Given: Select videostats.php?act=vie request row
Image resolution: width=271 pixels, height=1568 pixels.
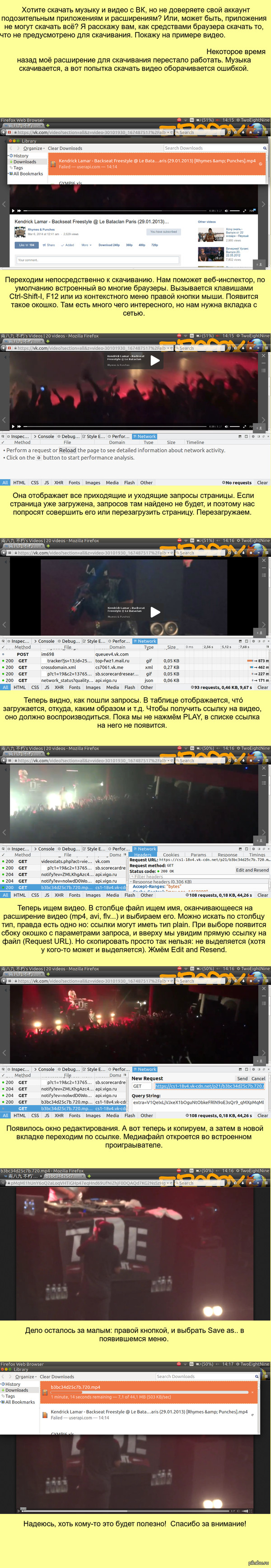Looking at the screenshot, I should coord(63,861).
